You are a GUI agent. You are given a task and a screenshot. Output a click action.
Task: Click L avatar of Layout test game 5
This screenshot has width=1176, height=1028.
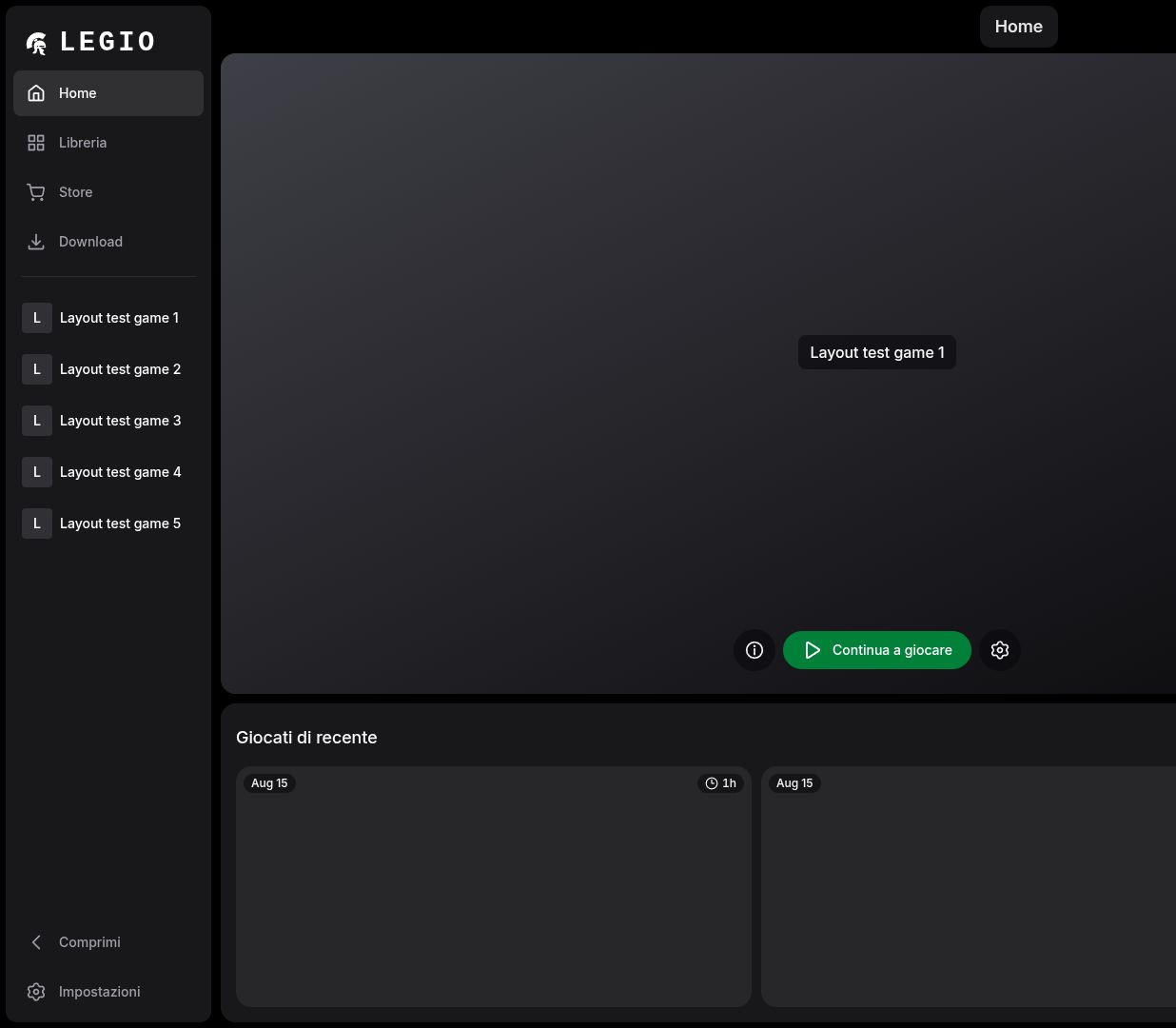click(x=37, y=524)
